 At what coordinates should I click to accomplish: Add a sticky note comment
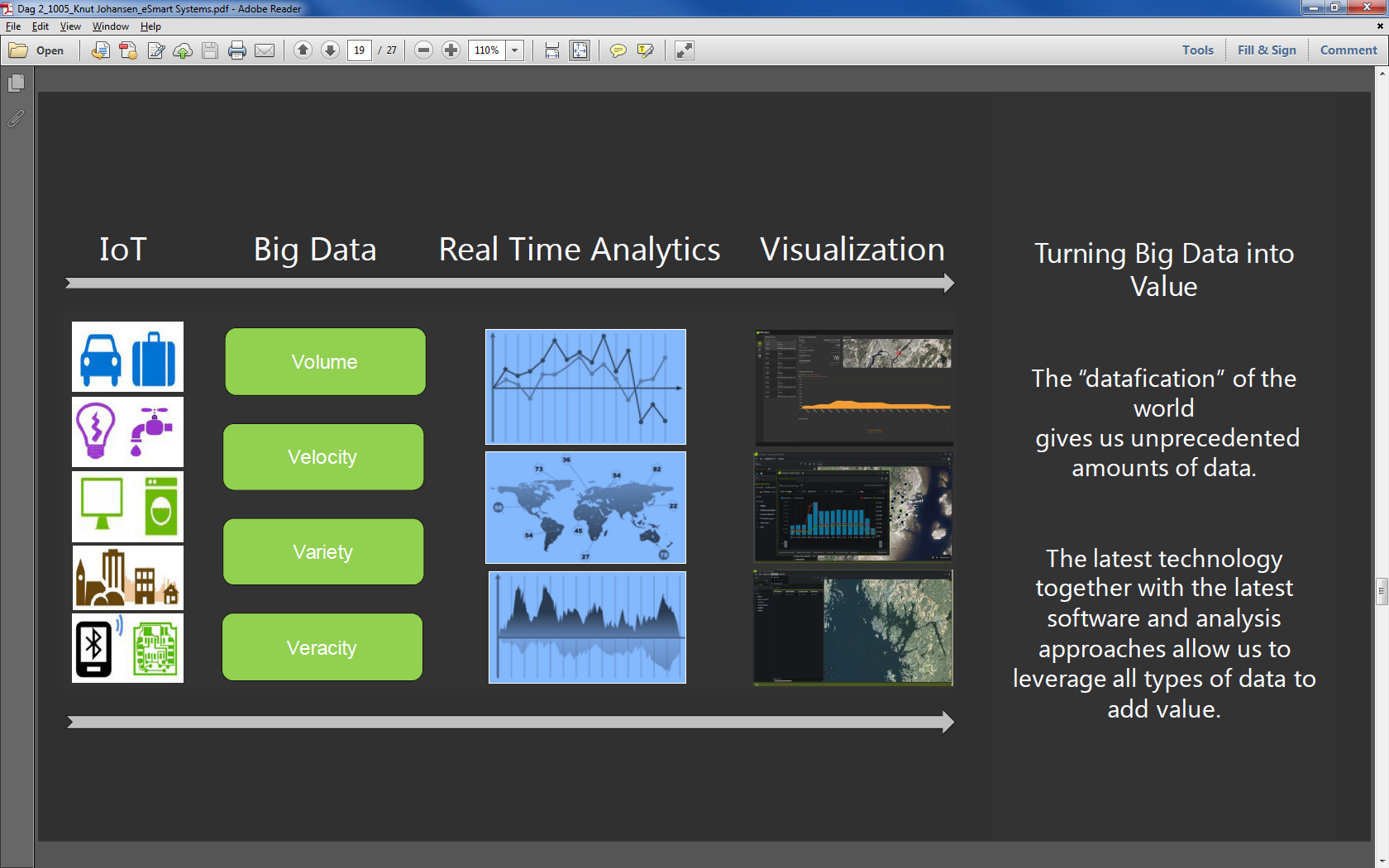pyautogui.click(x=618, y=50)
